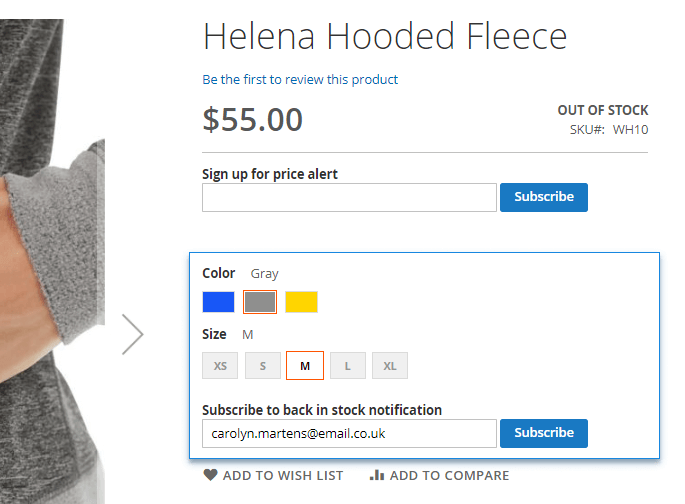The height and width of the screenshot is (504, 685).
Task: Select the blue color swatch
Action: pyautogui.click(x=218, y=302)
